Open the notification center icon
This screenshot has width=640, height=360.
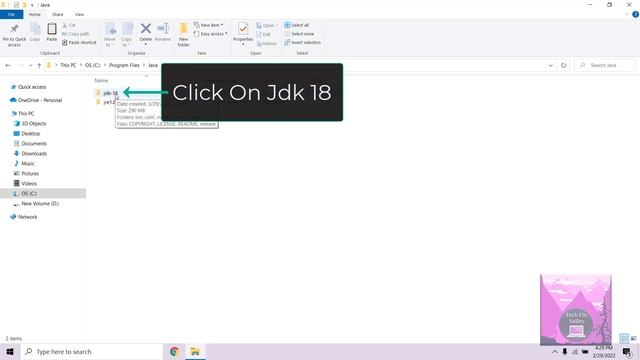coord(627,352)
